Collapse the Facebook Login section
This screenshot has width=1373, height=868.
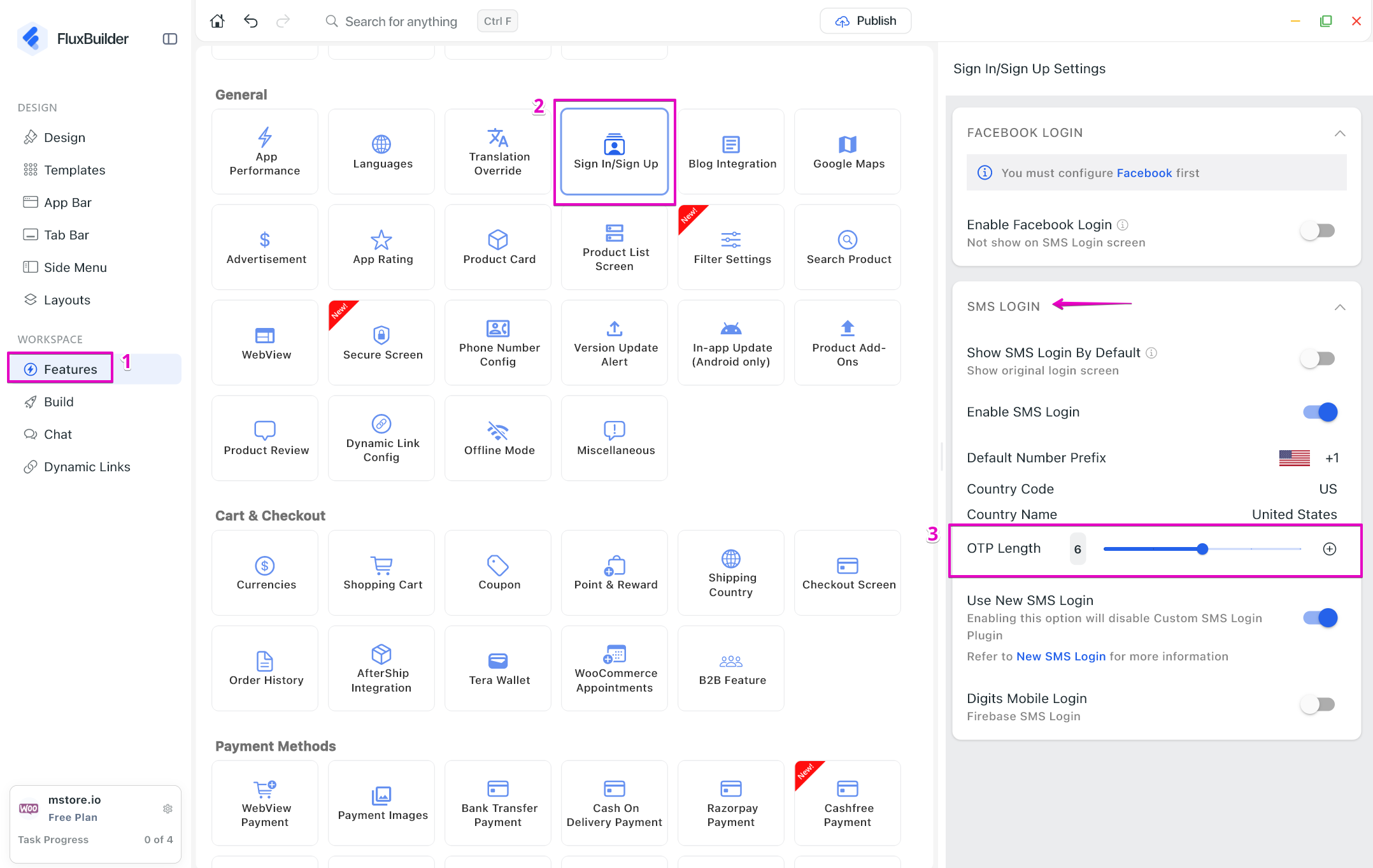pyautogui.click(x=1340, y=133)
